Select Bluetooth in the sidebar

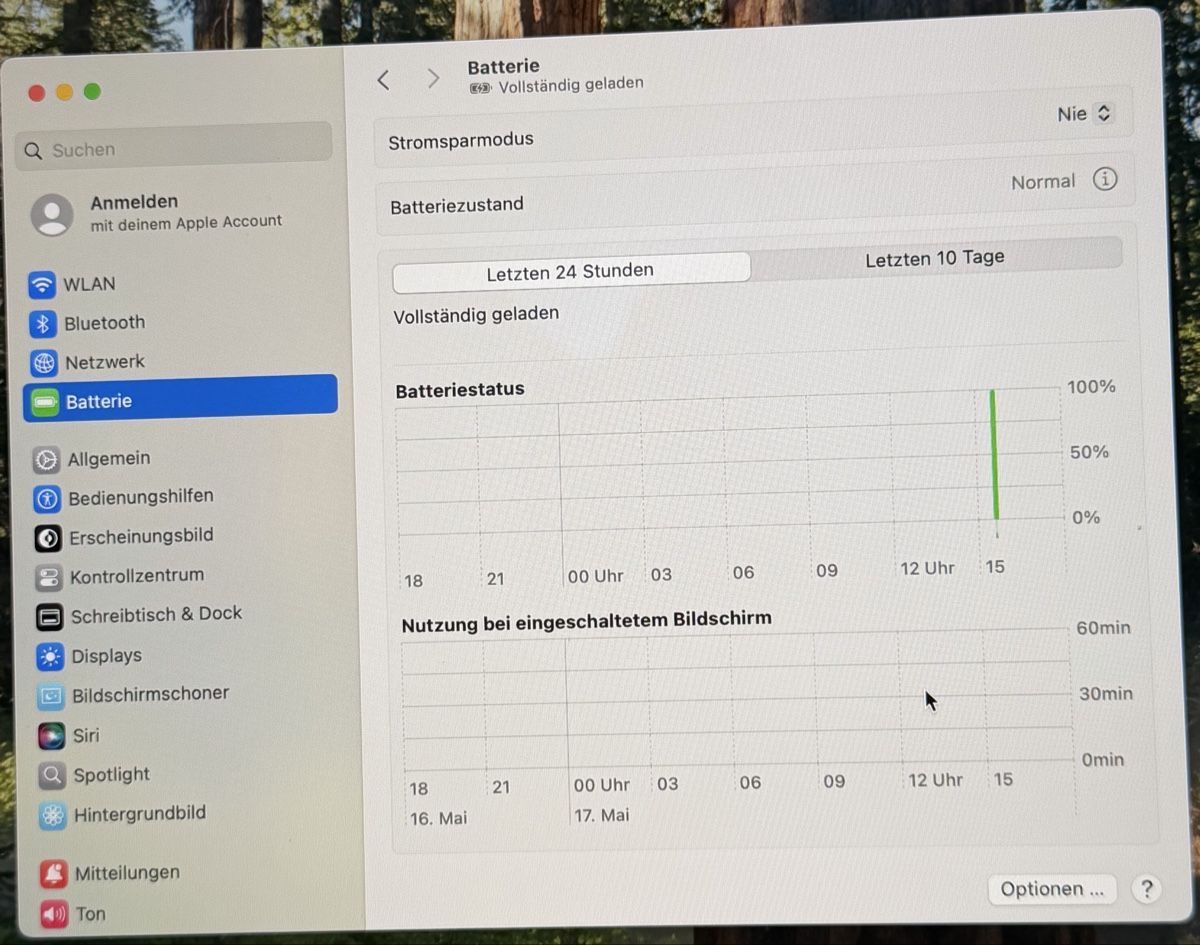tap(104, 323)
